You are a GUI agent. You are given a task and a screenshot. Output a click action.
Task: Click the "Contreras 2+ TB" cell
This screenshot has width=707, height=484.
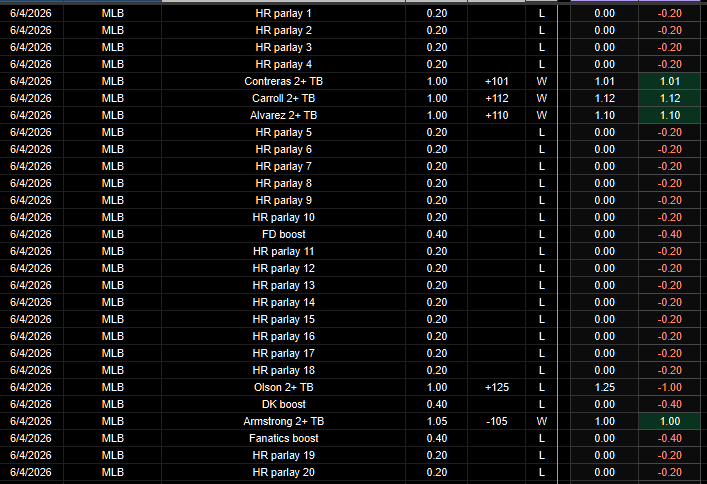[283, 81]
